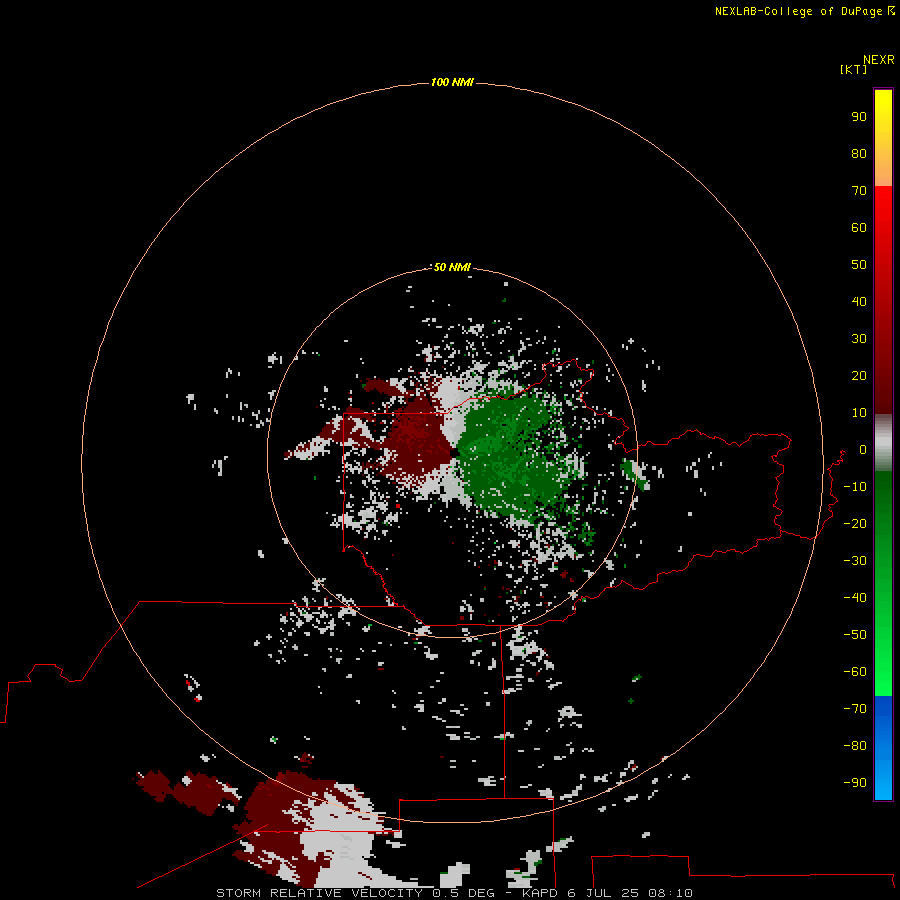Click the positive 90 knot scale label

point(859,117)
